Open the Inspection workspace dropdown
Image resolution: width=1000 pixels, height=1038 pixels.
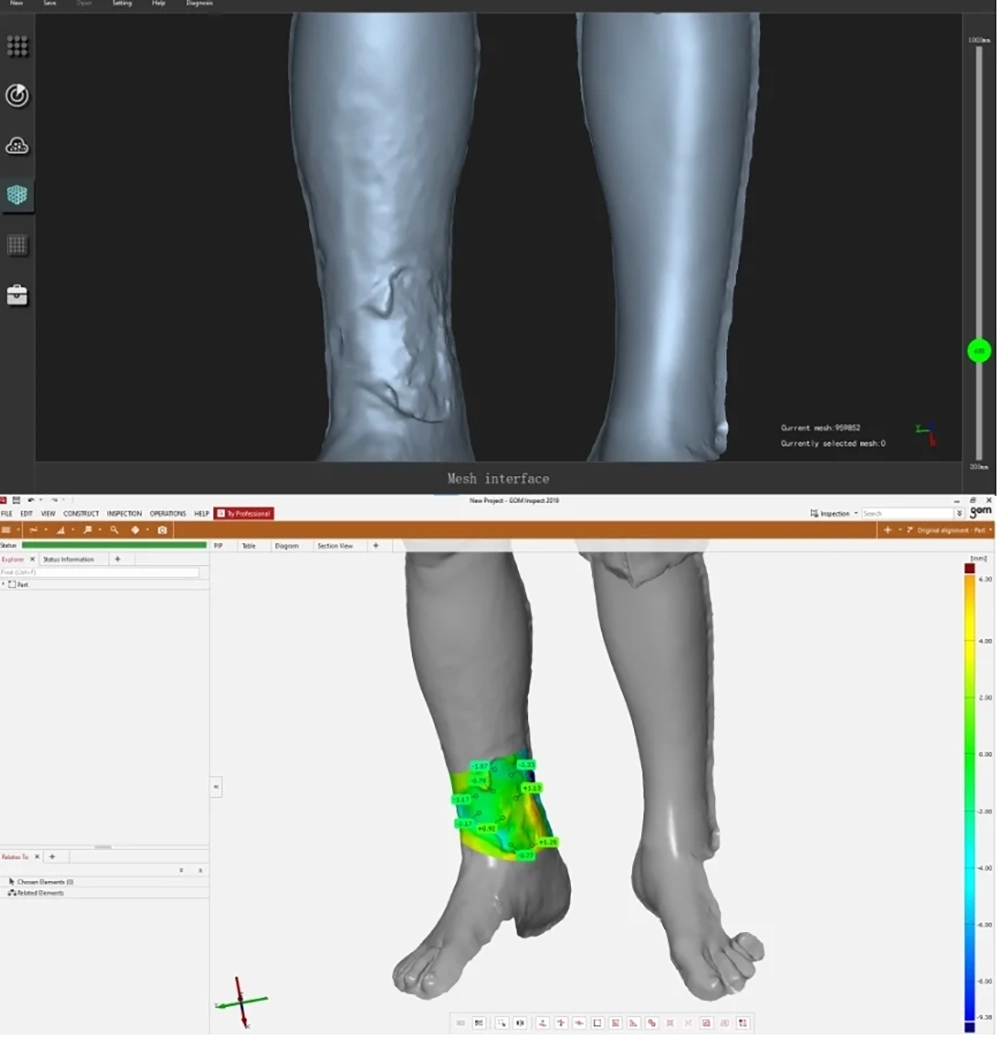pyautogui.click(x=834, y=513)
